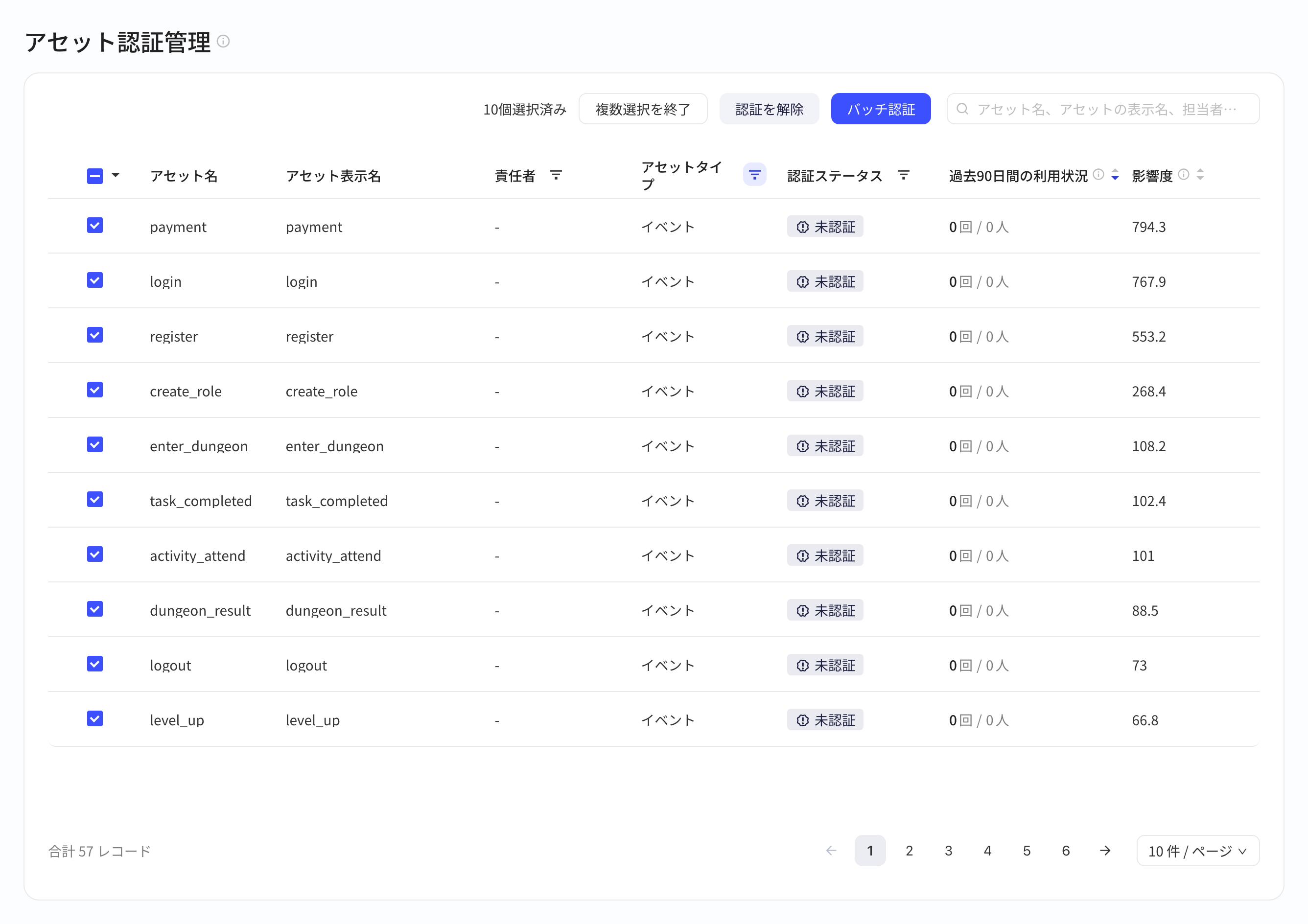Click 未認証 status badge for login
The height and width of the screenshot is (924, 1308).
pos(825,281)
